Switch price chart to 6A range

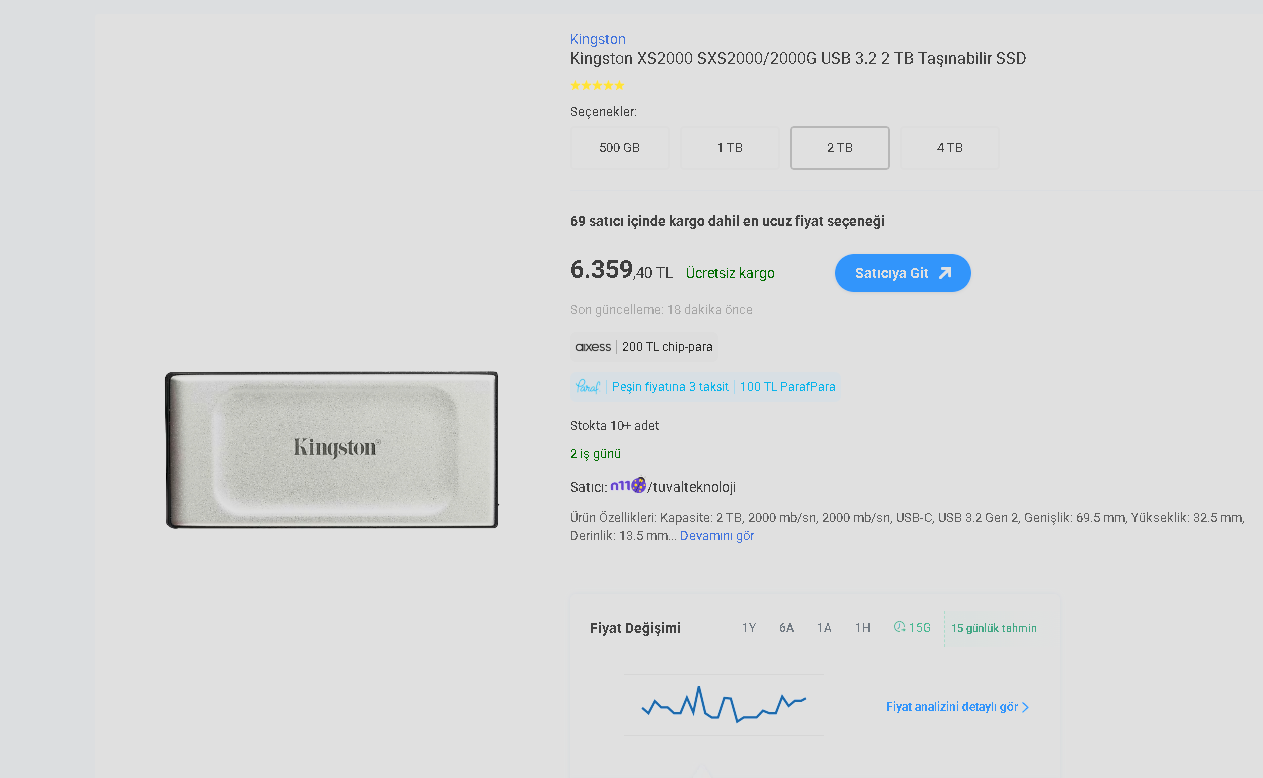[787, 628]
